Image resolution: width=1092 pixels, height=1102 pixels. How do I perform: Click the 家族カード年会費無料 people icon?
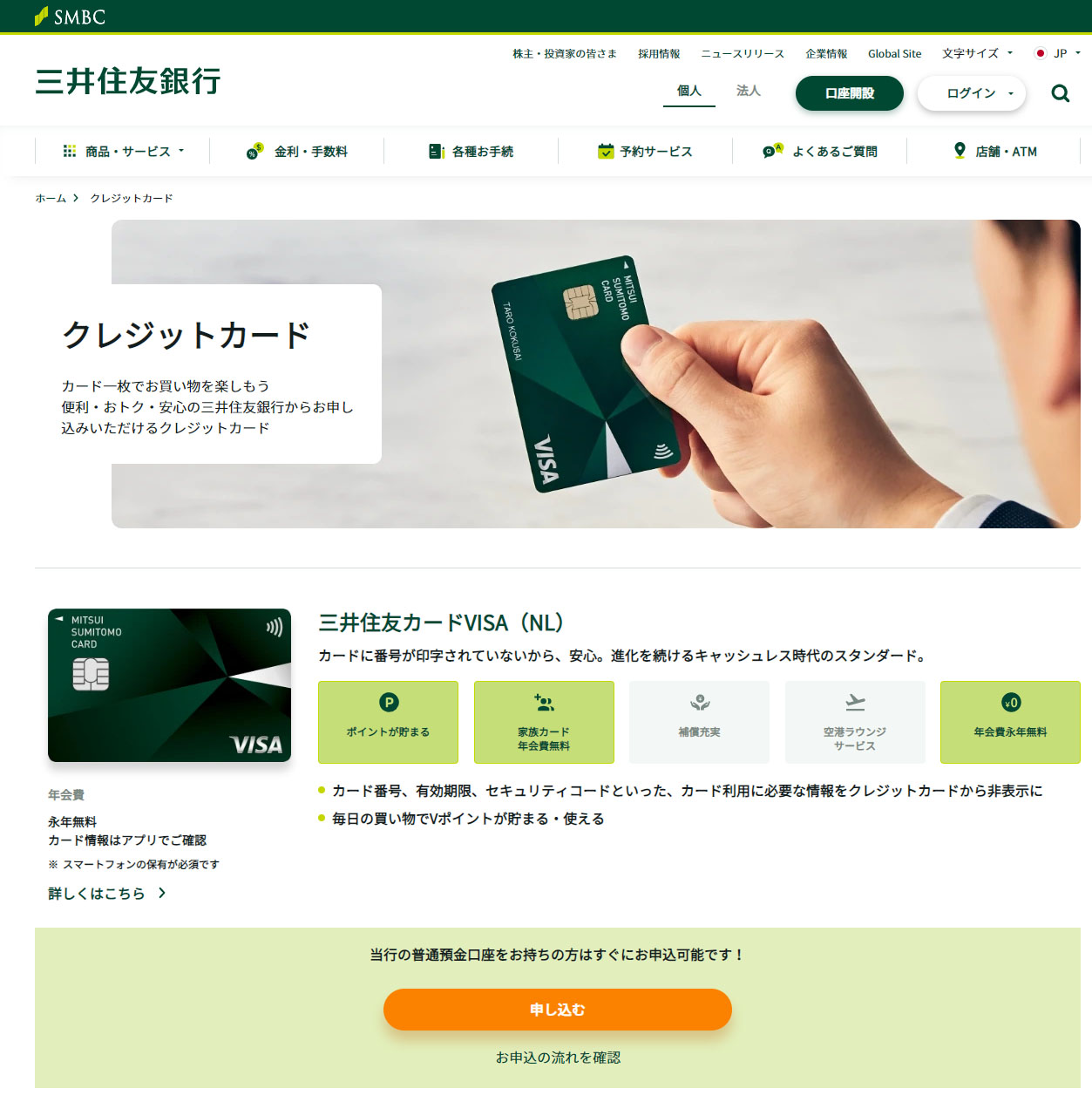(544, 703)
